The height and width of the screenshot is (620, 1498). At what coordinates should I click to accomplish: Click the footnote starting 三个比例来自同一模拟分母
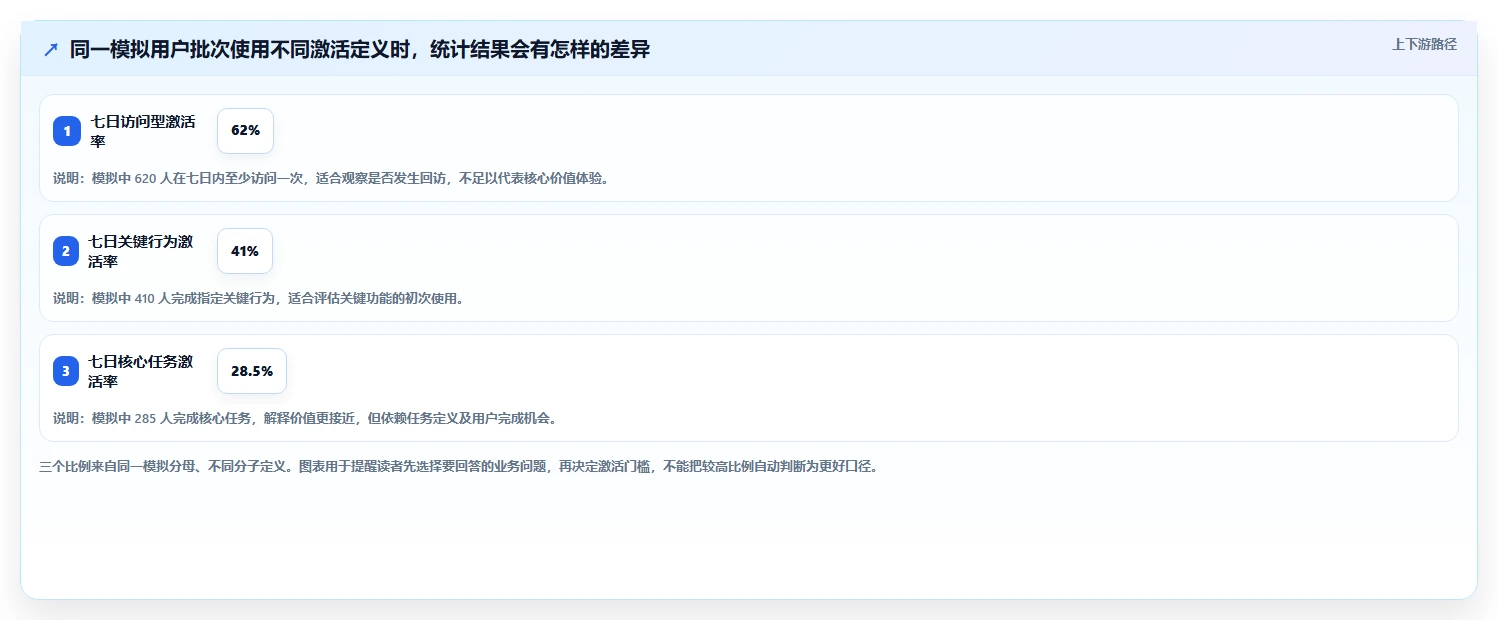click(x=459, y=466)
